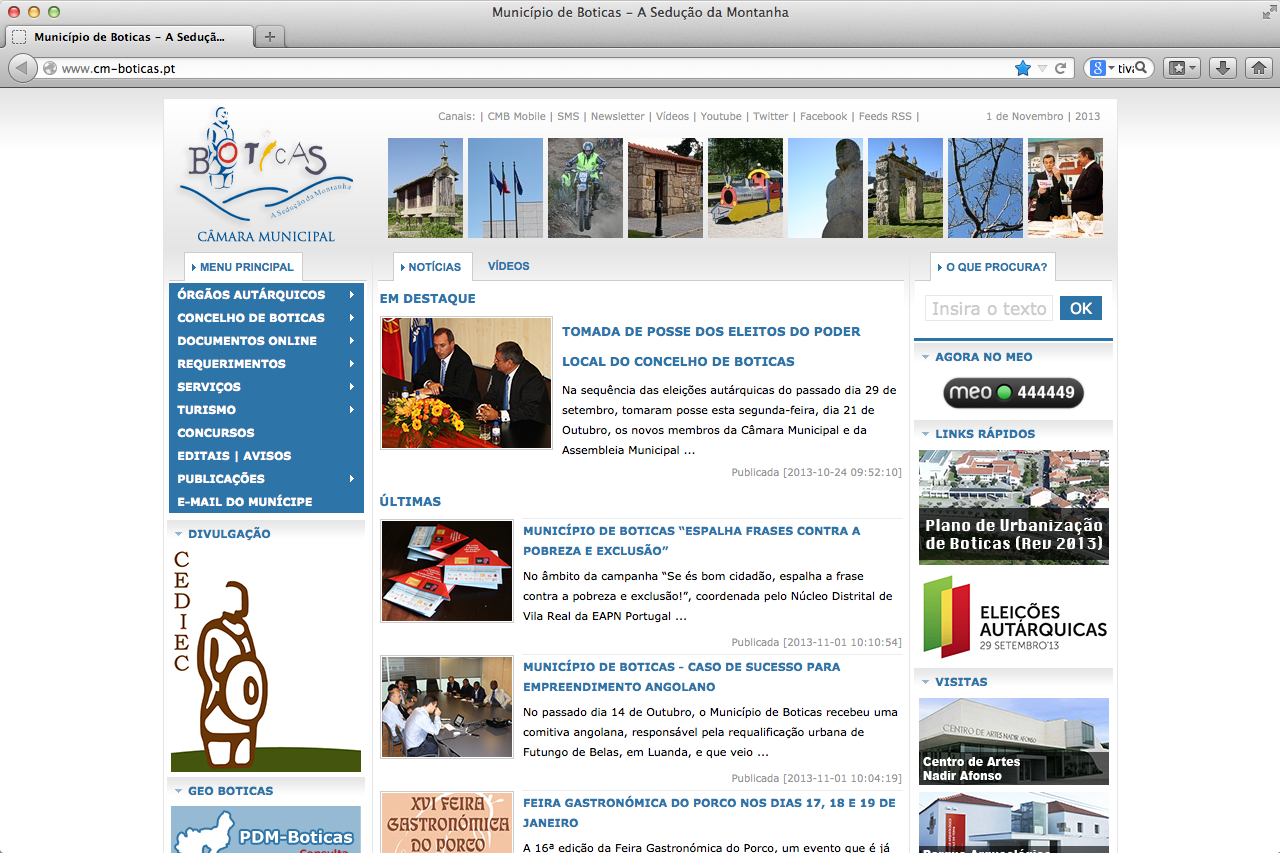Switch to the Notícias tab

pyautogui.click(x=433, y=267)
